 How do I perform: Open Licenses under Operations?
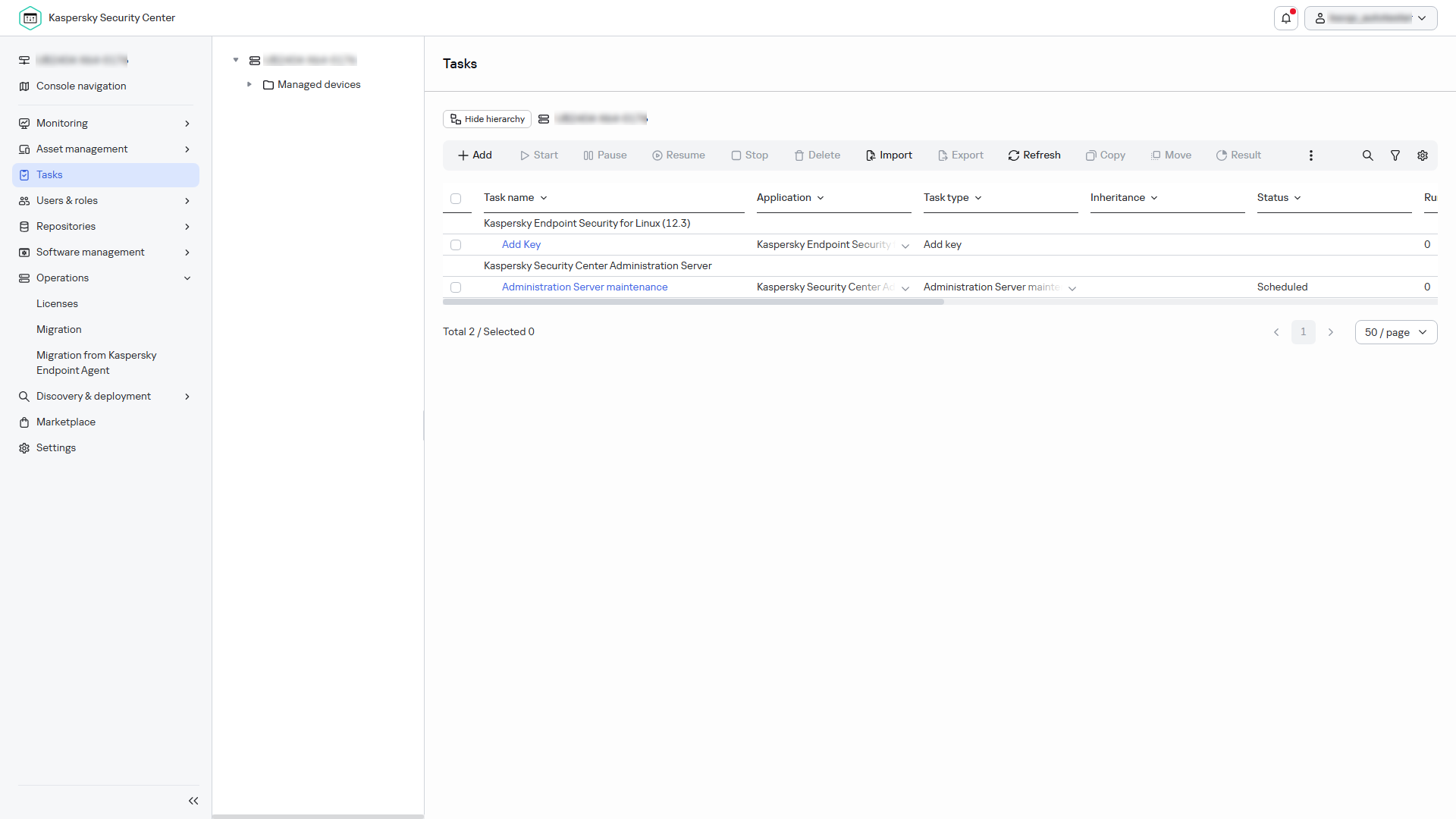(57, 304)
